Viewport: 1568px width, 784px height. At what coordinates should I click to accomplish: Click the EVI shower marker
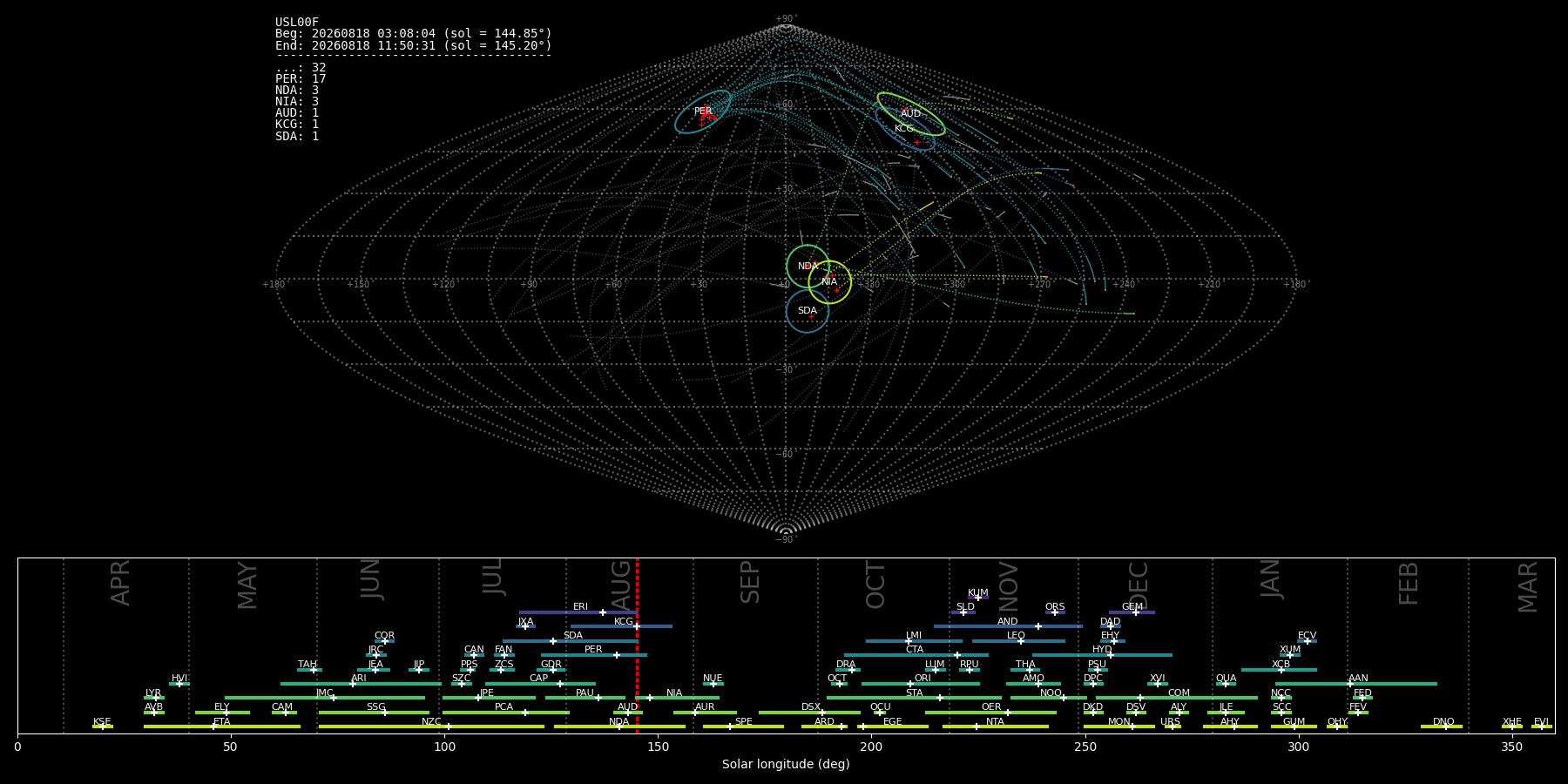click(1541, 727)
